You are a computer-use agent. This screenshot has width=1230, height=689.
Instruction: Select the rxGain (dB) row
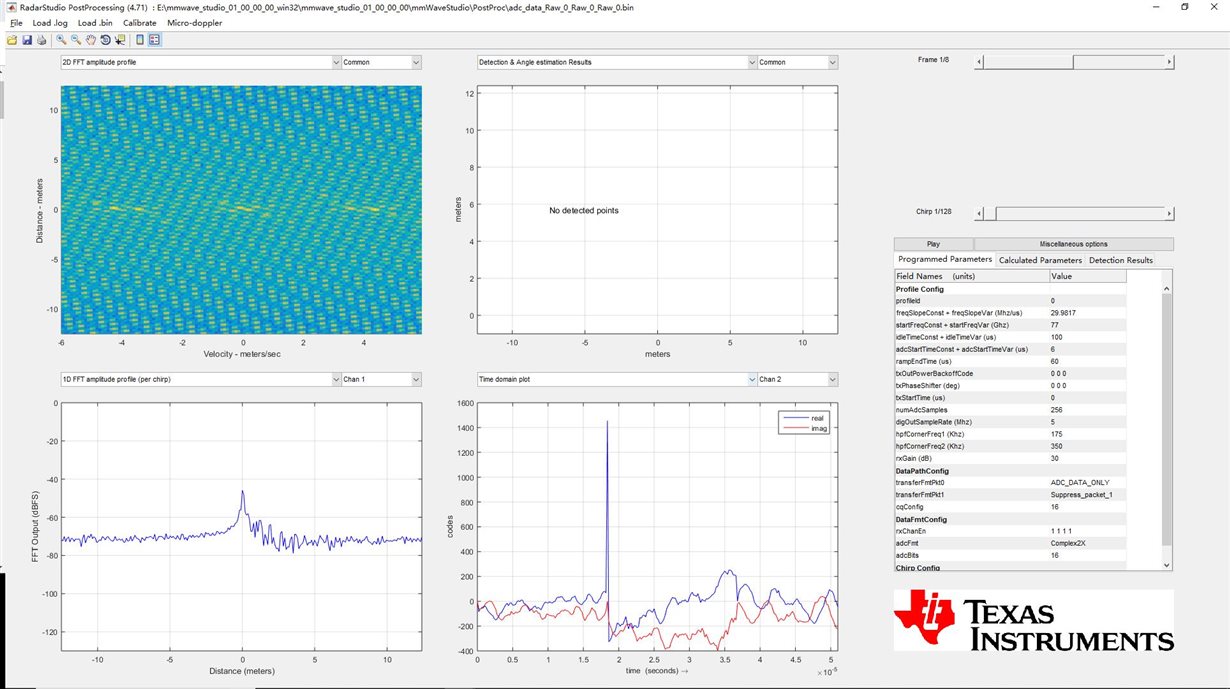pyautogui.click(x=1010, y=458)
